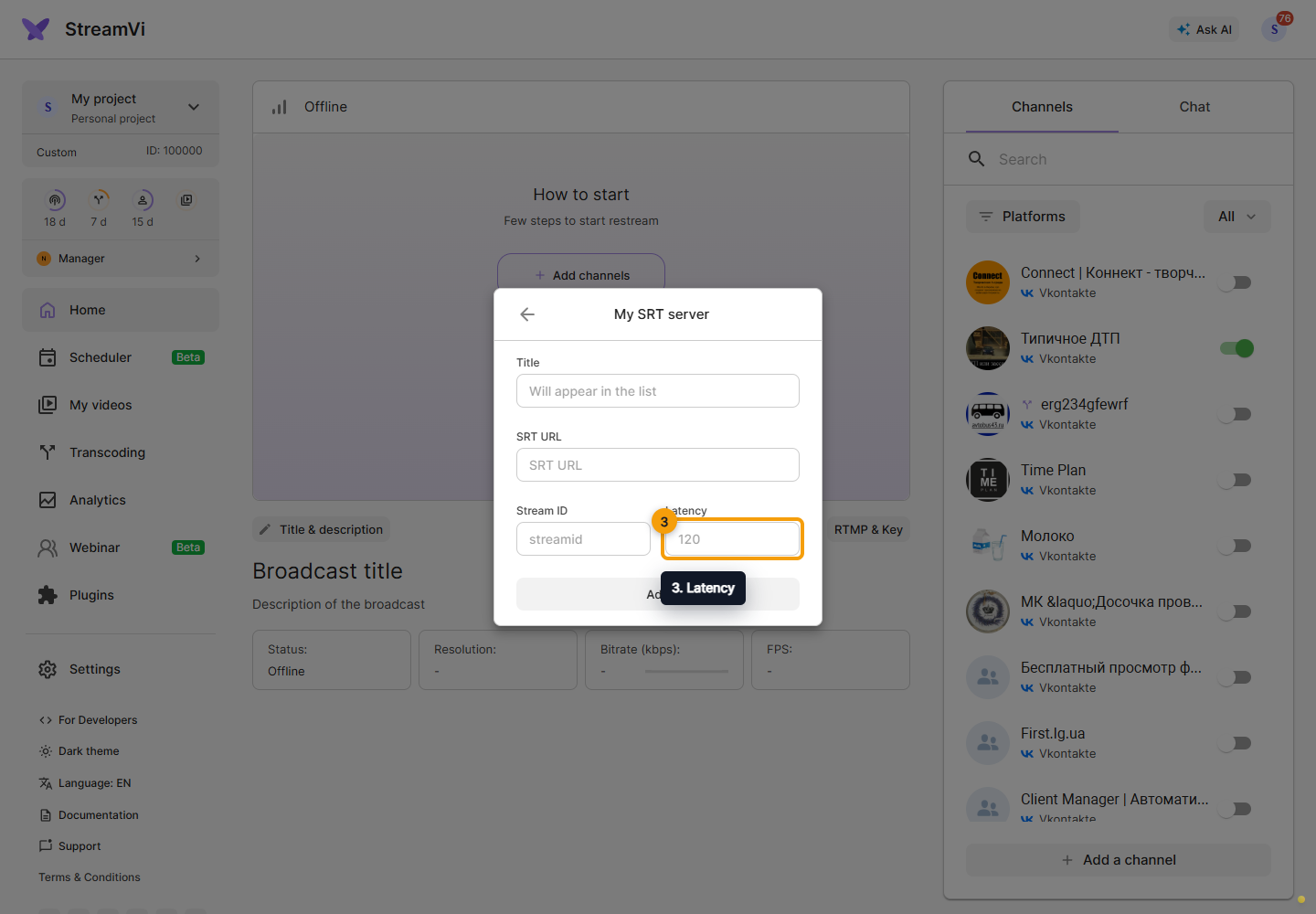
Task: Open the RTMP & Key tab
Action: coord(868,529)
